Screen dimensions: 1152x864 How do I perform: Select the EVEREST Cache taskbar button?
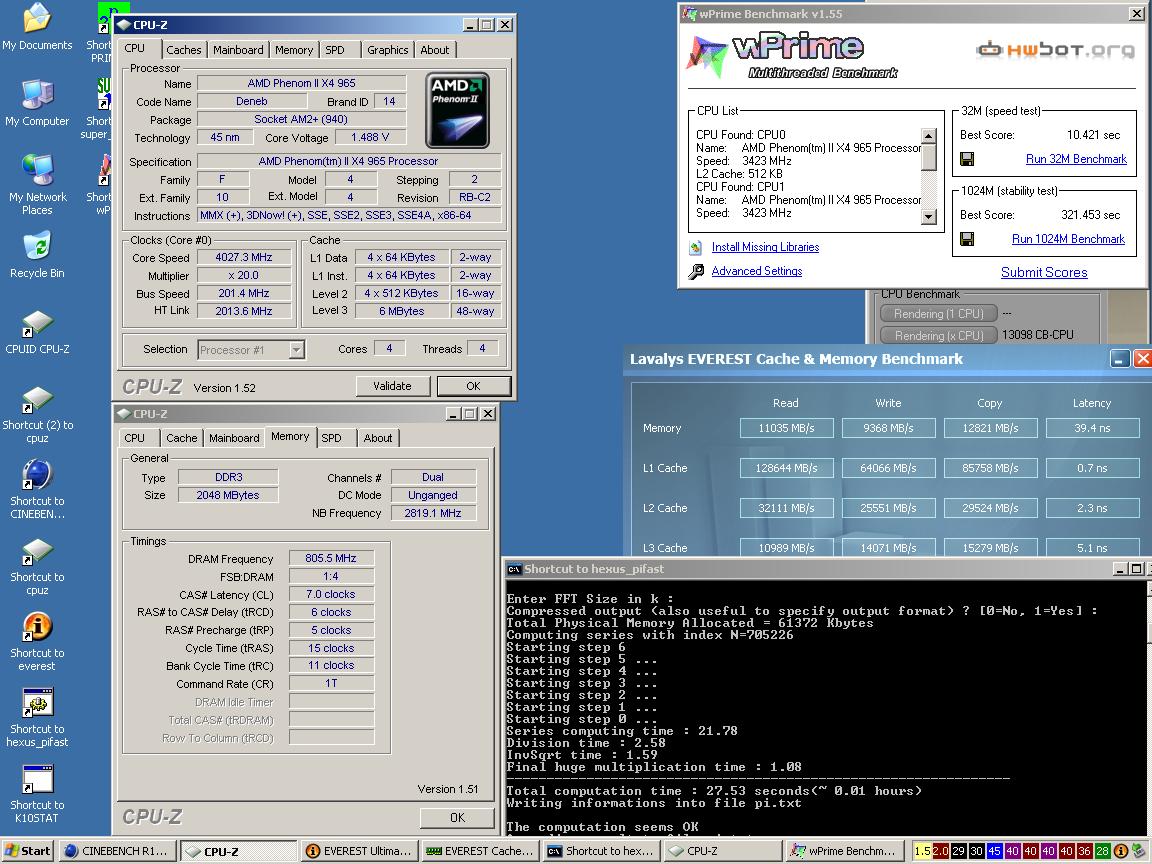click(479, 851)
